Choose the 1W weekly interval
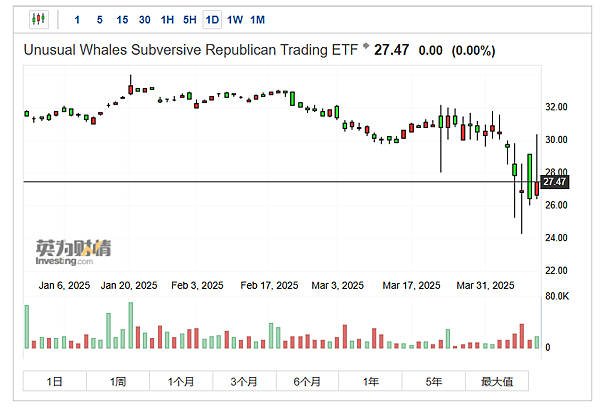The image size is (600, 409). click(x=235, y=20)
